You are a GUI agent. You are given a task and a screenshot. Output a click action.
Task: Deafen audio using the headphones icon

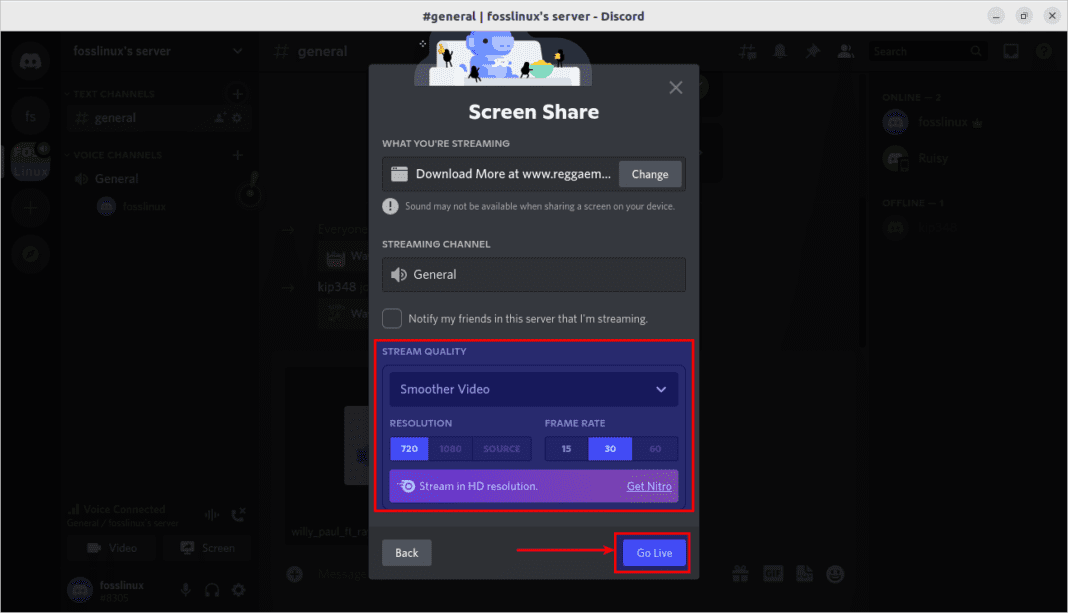pyautogui.click(x=212, y=591)
